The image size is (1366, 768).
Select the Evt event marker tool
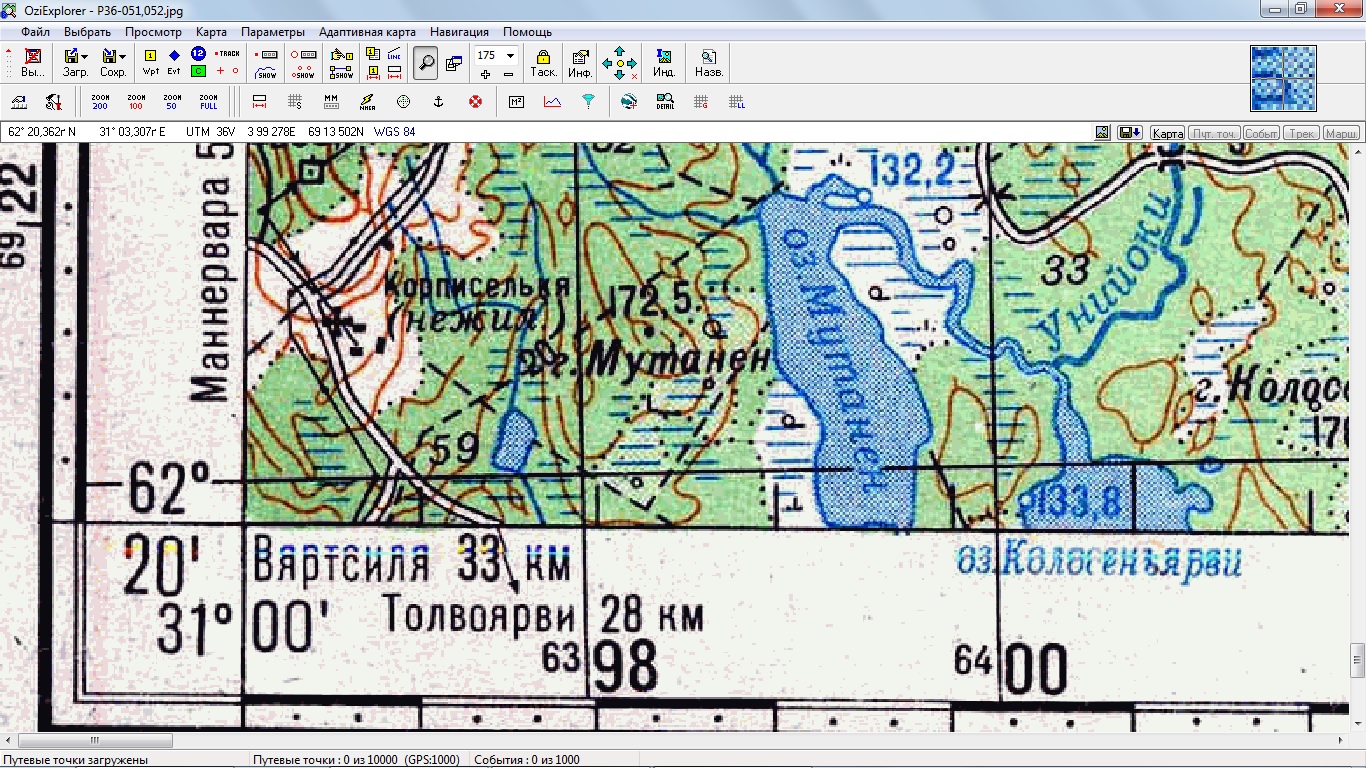[x=174, y=62]
